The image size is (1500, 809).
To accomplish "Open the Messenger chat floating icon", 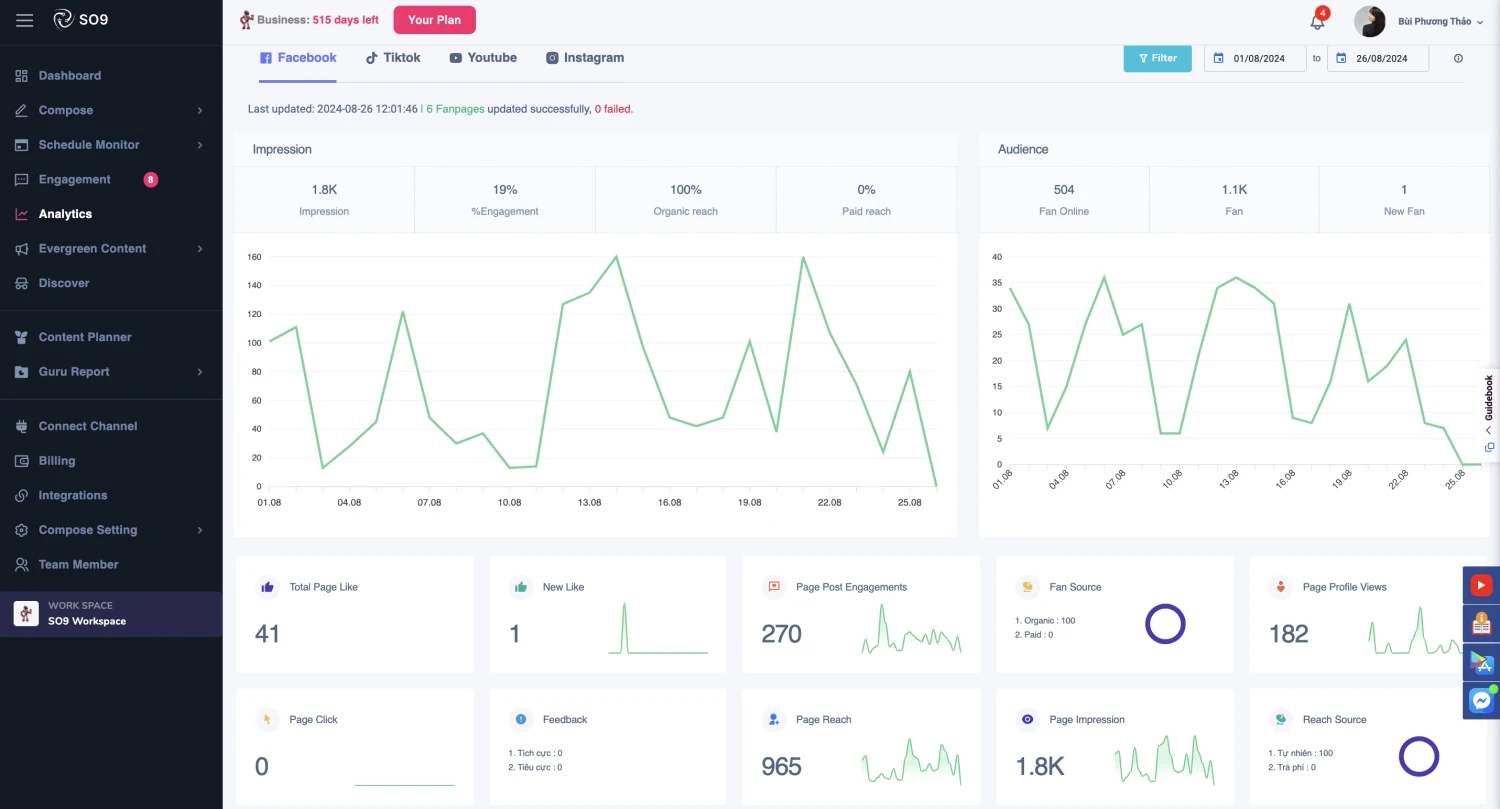I will [x=1481, y=702].
